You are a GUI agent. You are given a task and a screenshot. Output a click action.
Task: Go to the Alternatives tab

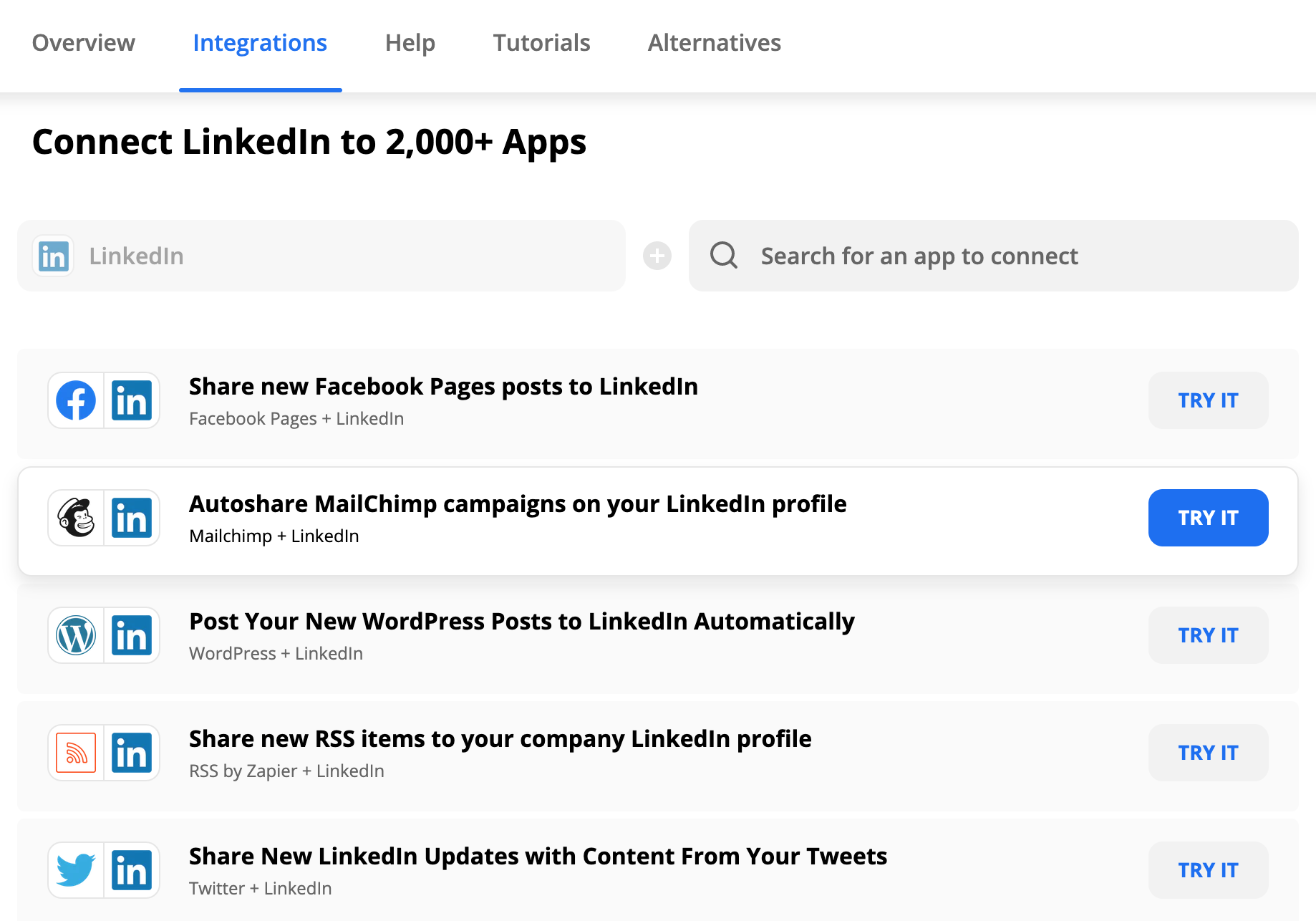click(x=715, y=43)
